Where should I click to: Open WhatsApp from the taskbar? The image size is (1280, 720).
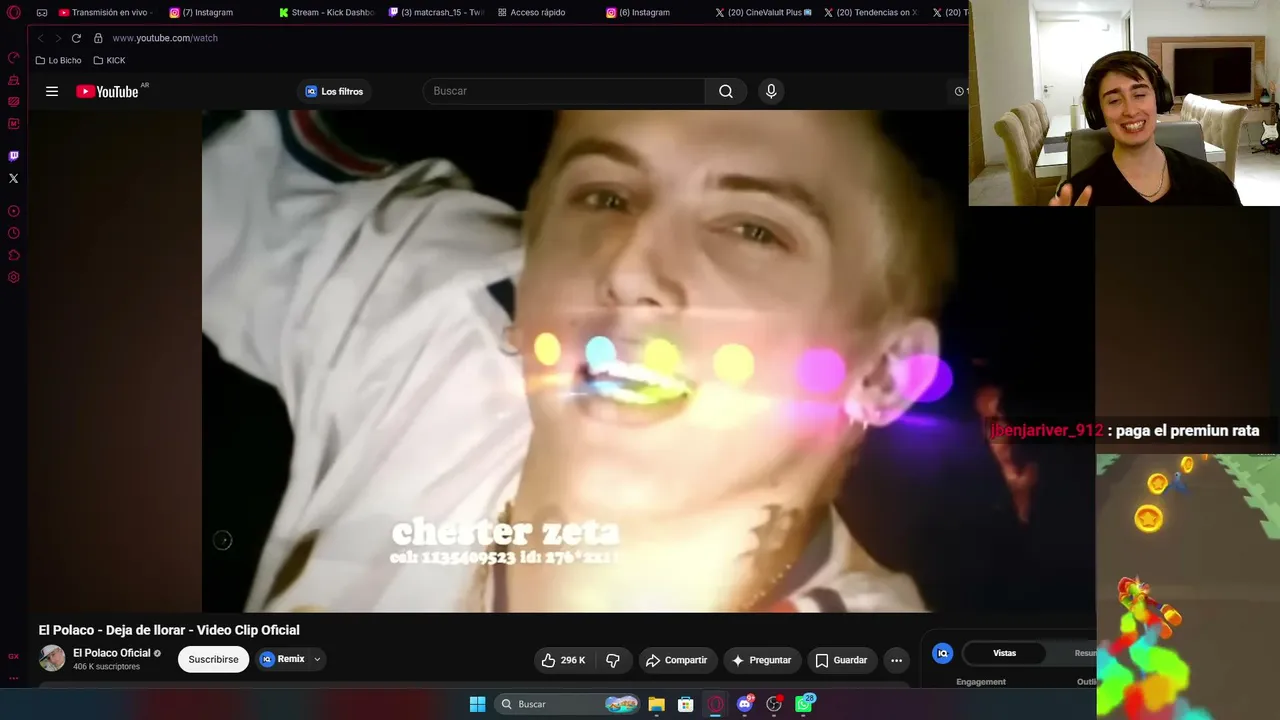point(804,704)
